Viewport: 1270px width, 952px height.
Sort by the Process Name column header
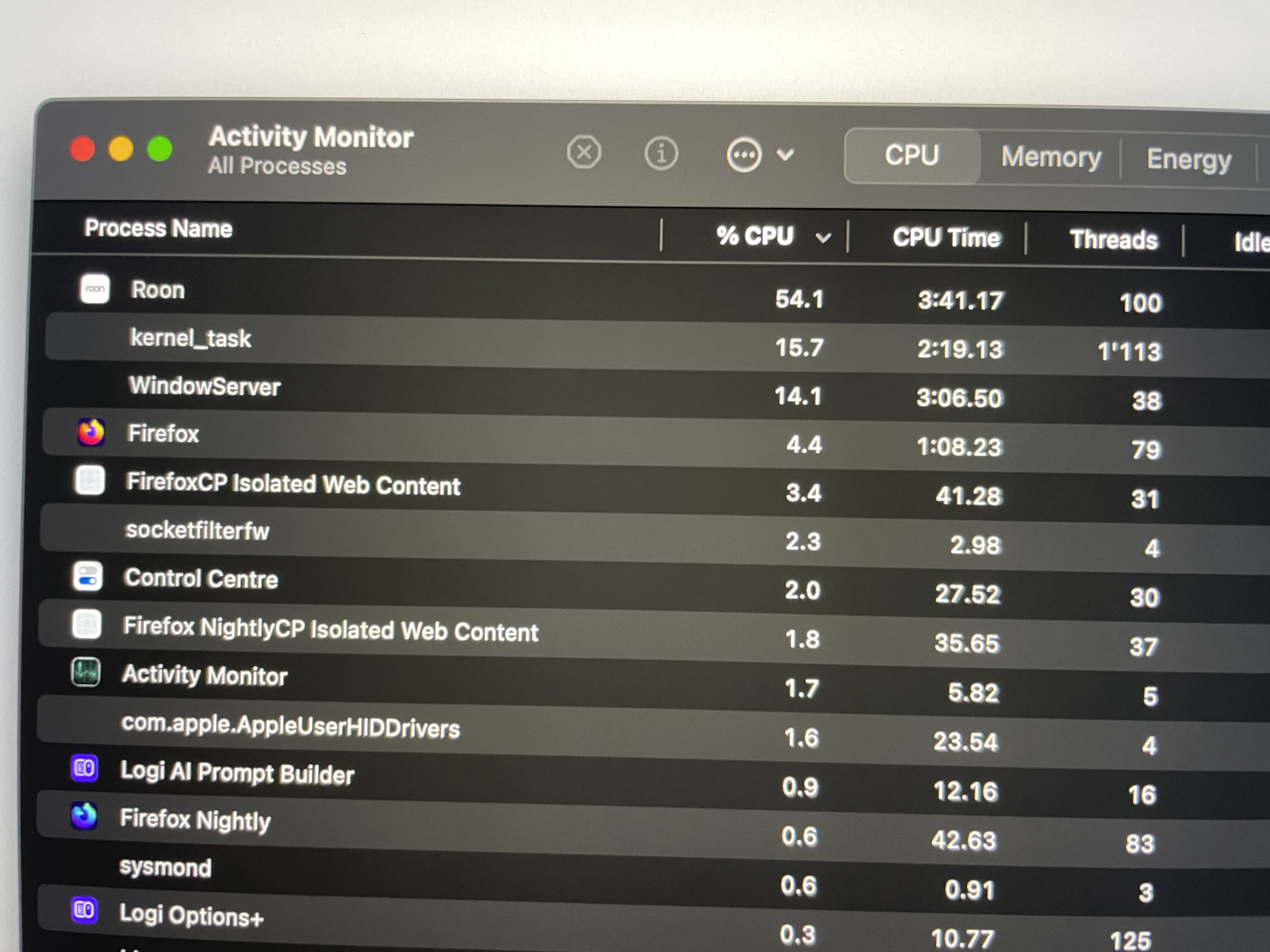[158, 228]
